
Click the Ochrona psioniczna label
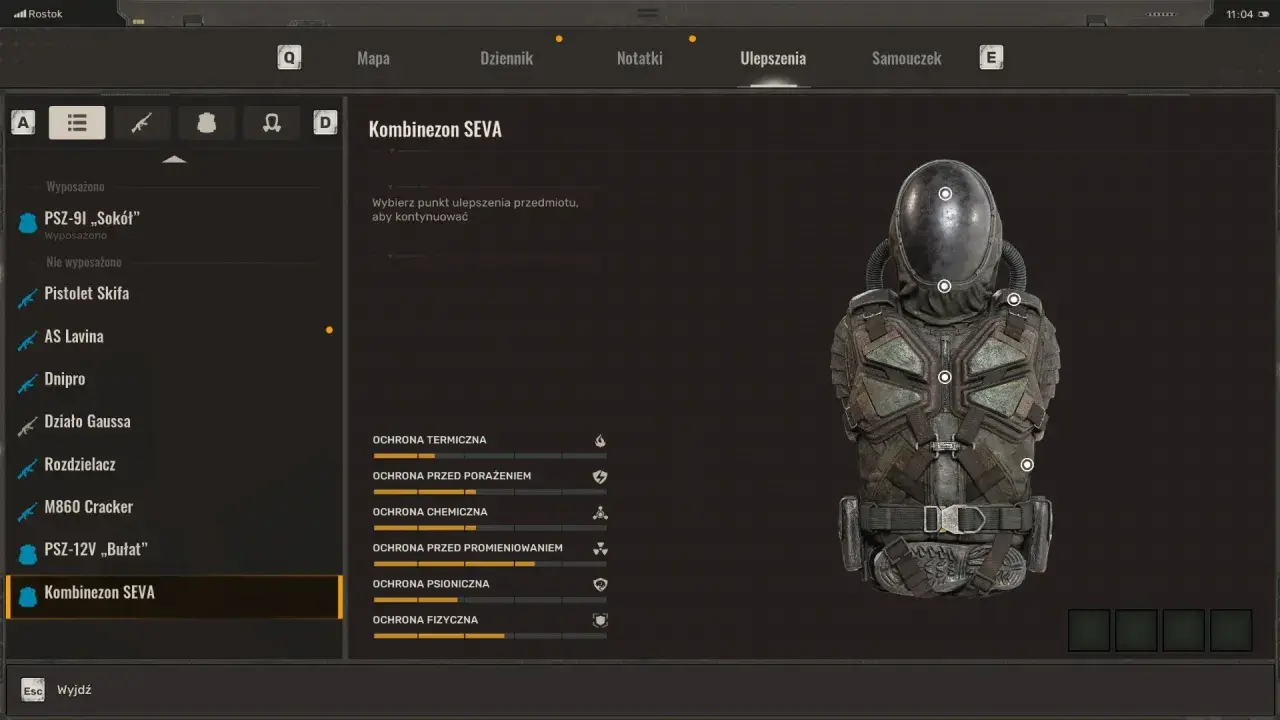coord(431,584)
